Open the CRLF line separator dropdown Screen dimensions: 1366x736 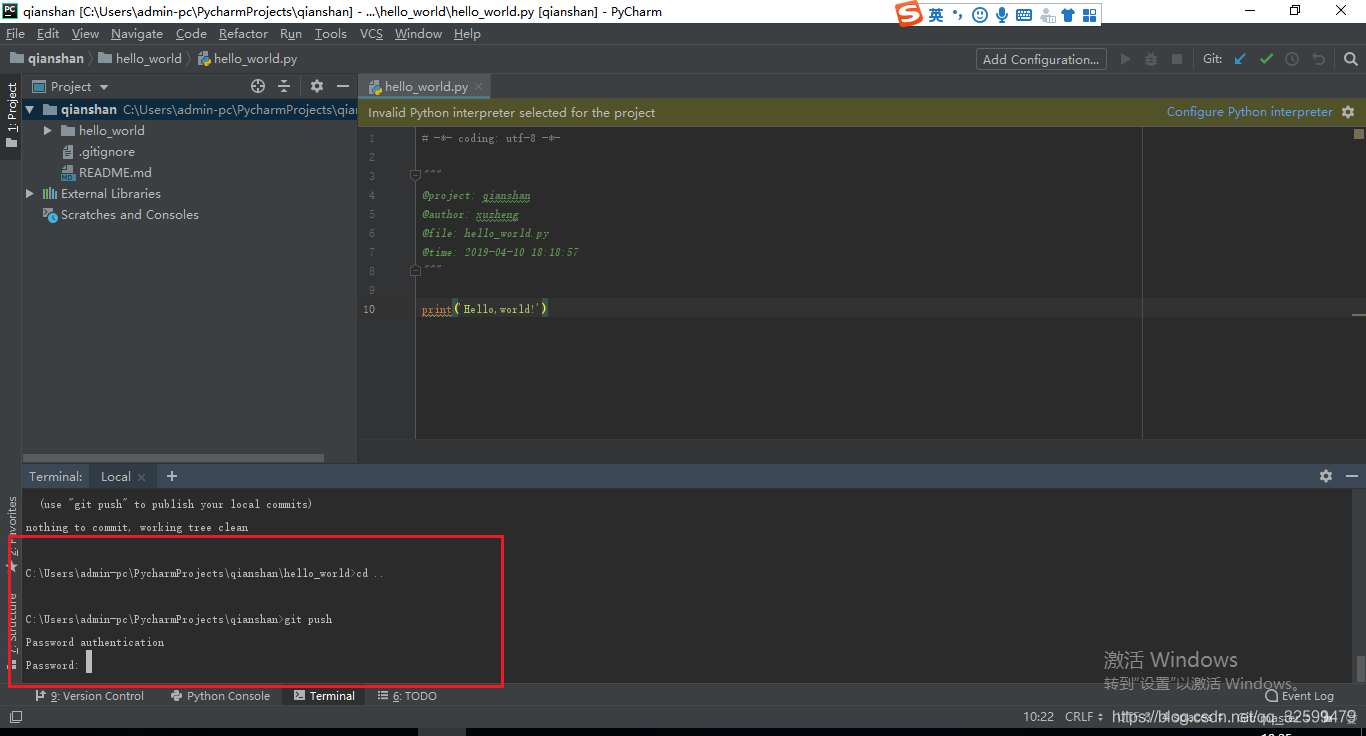(1084, 716)
